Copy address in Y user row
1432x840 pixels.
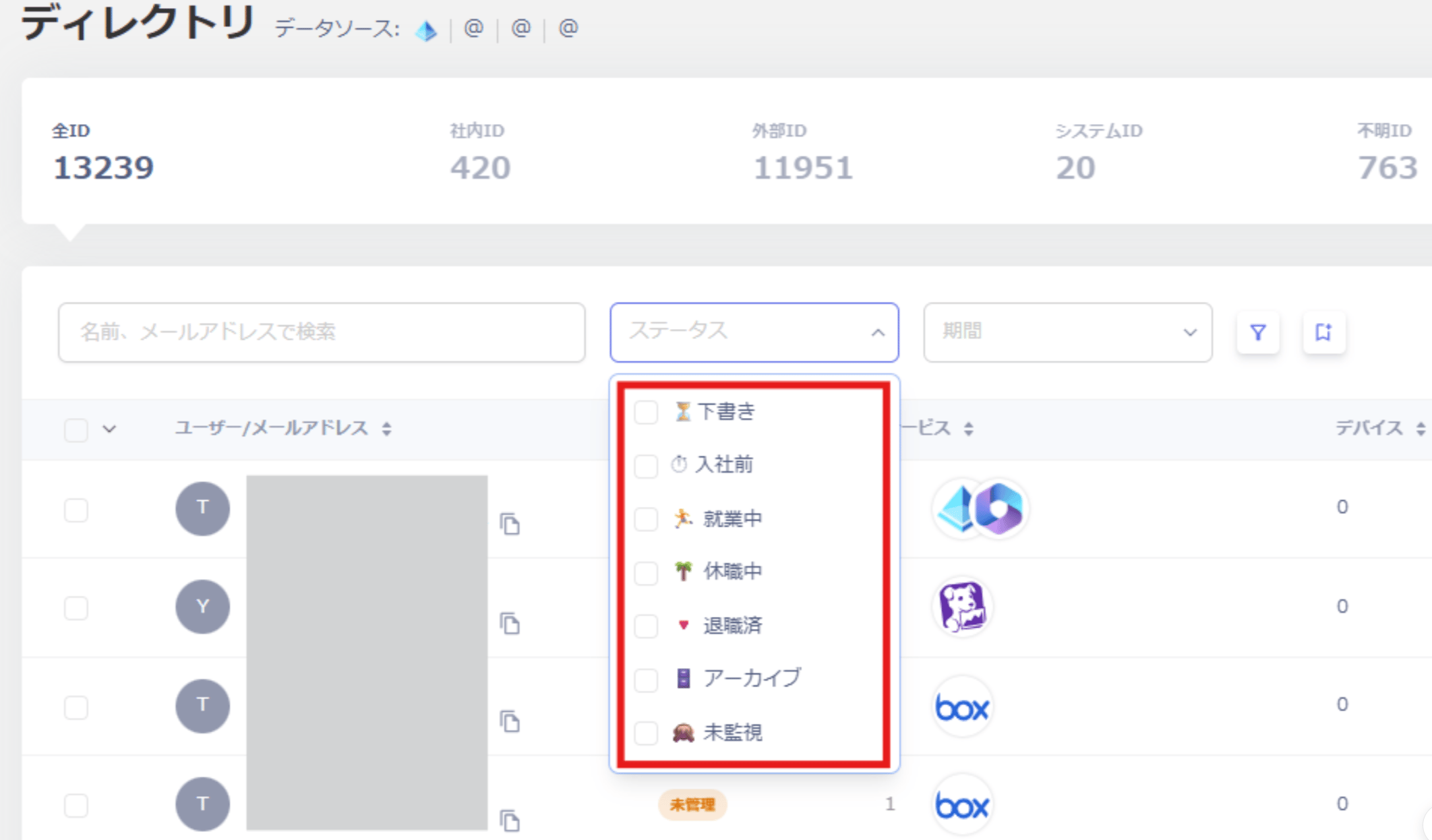click(510, 623)
